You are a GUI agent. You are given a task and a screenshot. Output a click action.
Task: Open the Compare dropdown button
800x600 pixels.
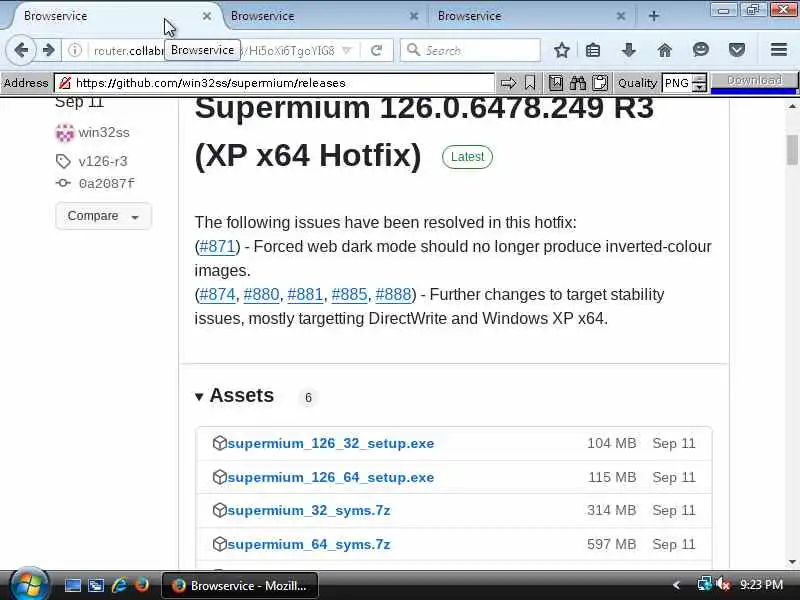click(x=103, y=216)
